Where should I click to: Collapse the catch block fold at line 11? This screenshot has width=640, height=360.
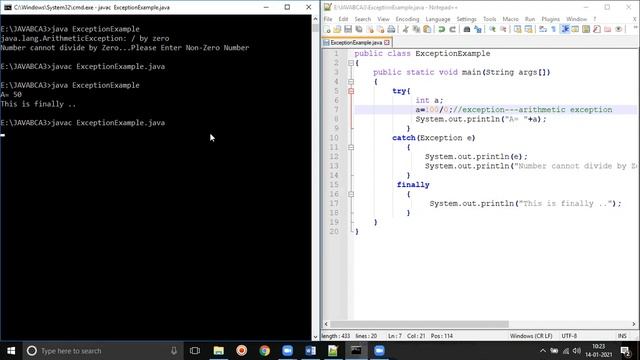pos(351,147)
